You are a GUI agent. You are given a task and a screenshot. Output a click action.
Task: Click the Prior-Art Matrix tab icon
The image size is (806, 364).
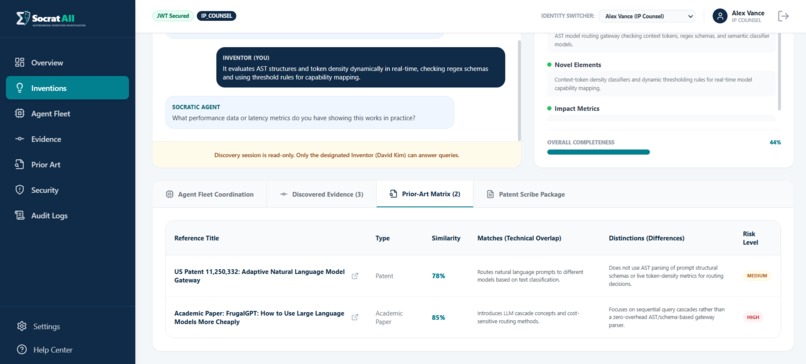coord(393,194)
